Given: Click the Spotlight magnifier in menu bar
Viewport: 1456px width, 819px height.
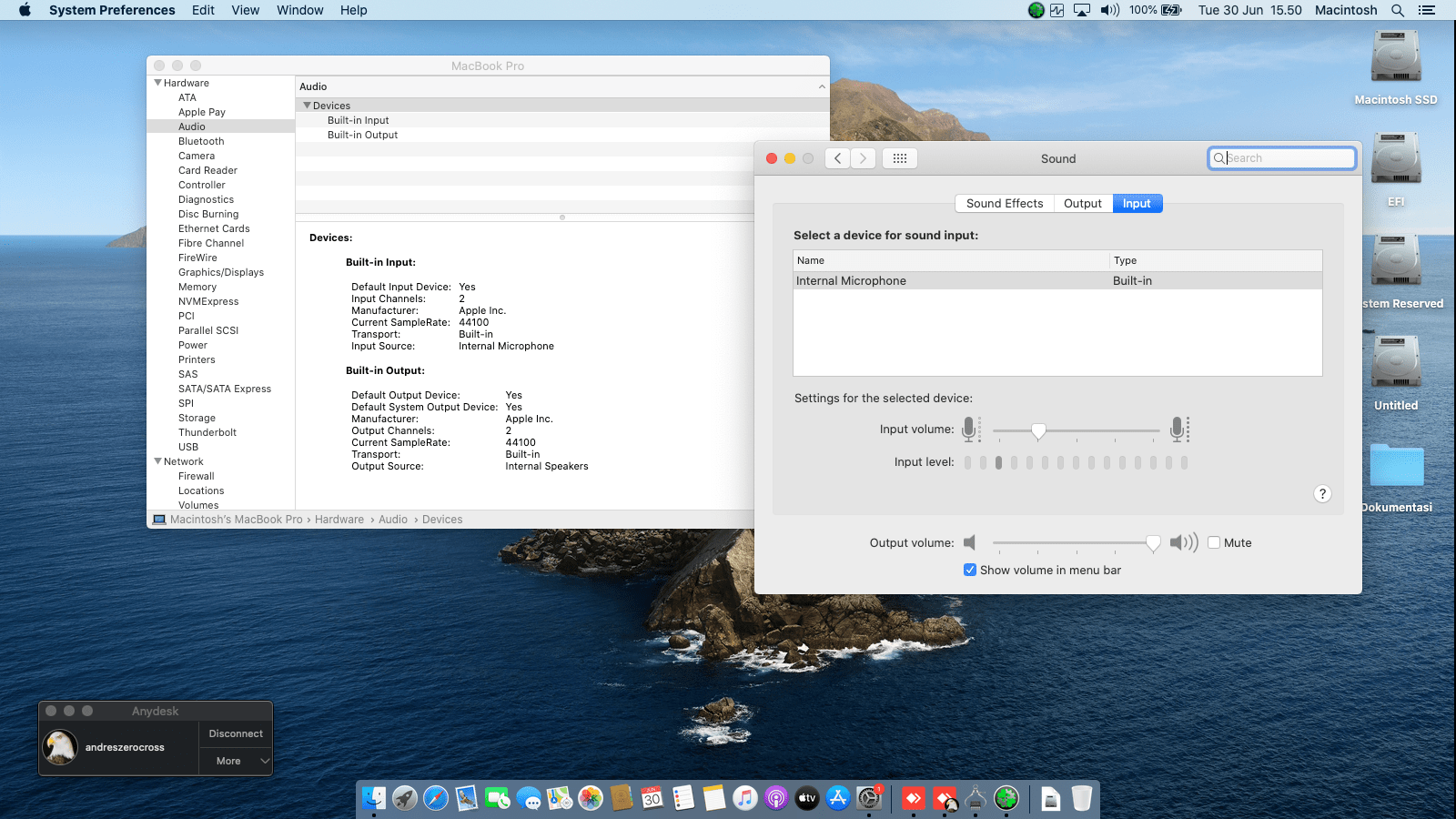Looking at the screenshot, I should (1398, 10).
